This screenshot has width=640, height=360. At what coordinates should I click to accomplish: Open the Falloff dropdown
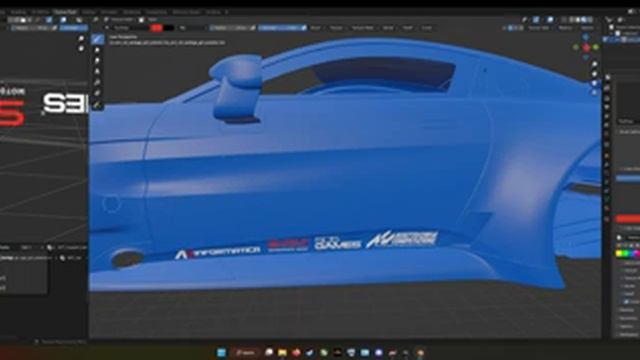[x=408, y=28]
